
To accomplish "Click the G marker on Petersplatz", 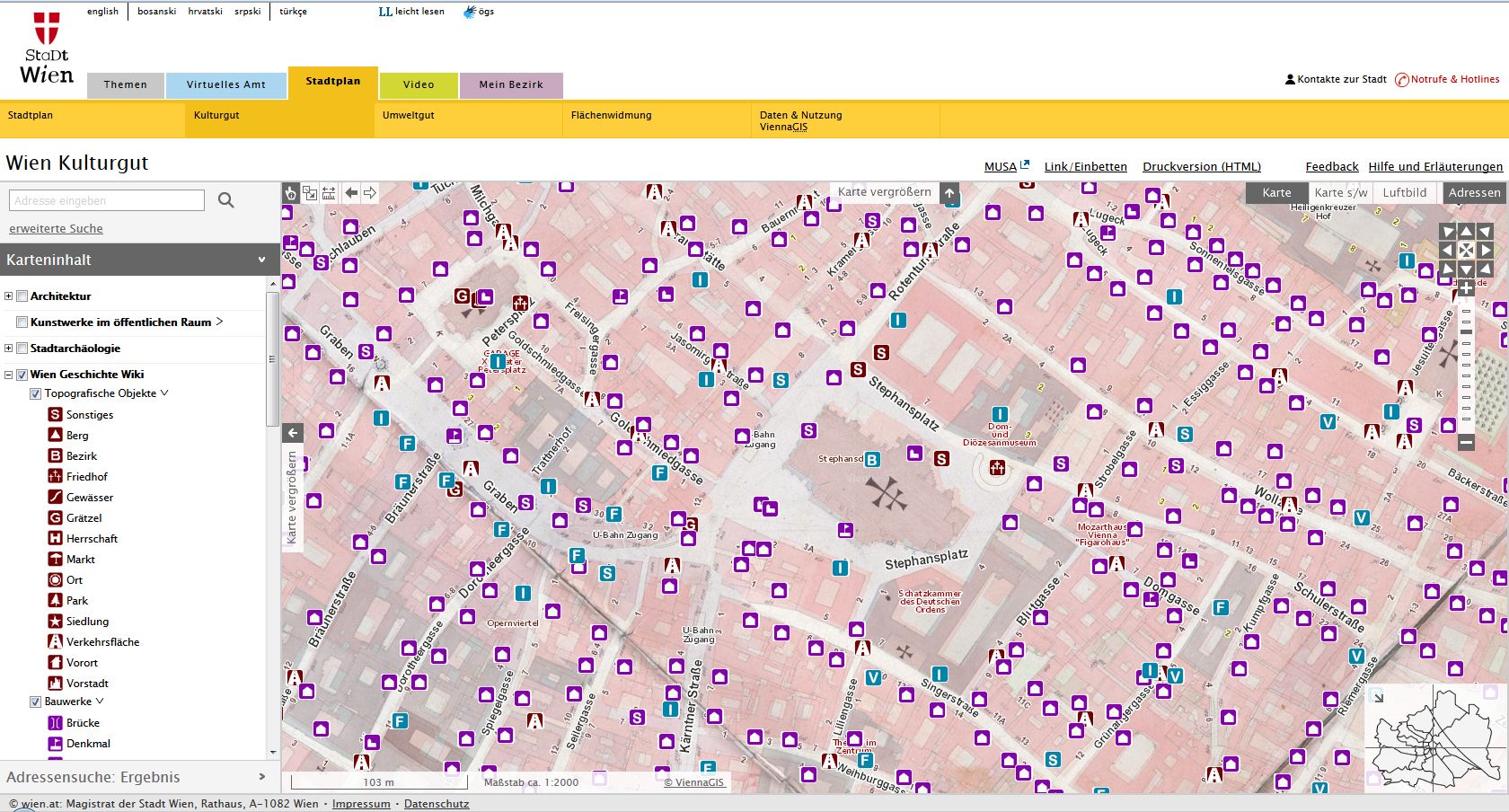I will click(x=462, y=296).
